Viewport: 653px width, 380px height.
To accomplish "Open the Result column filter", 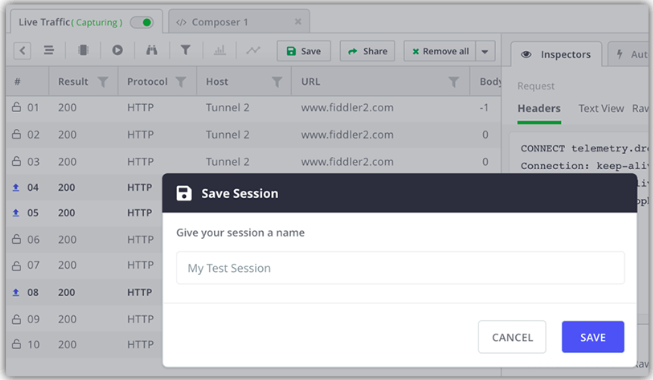I will point(103,82).
